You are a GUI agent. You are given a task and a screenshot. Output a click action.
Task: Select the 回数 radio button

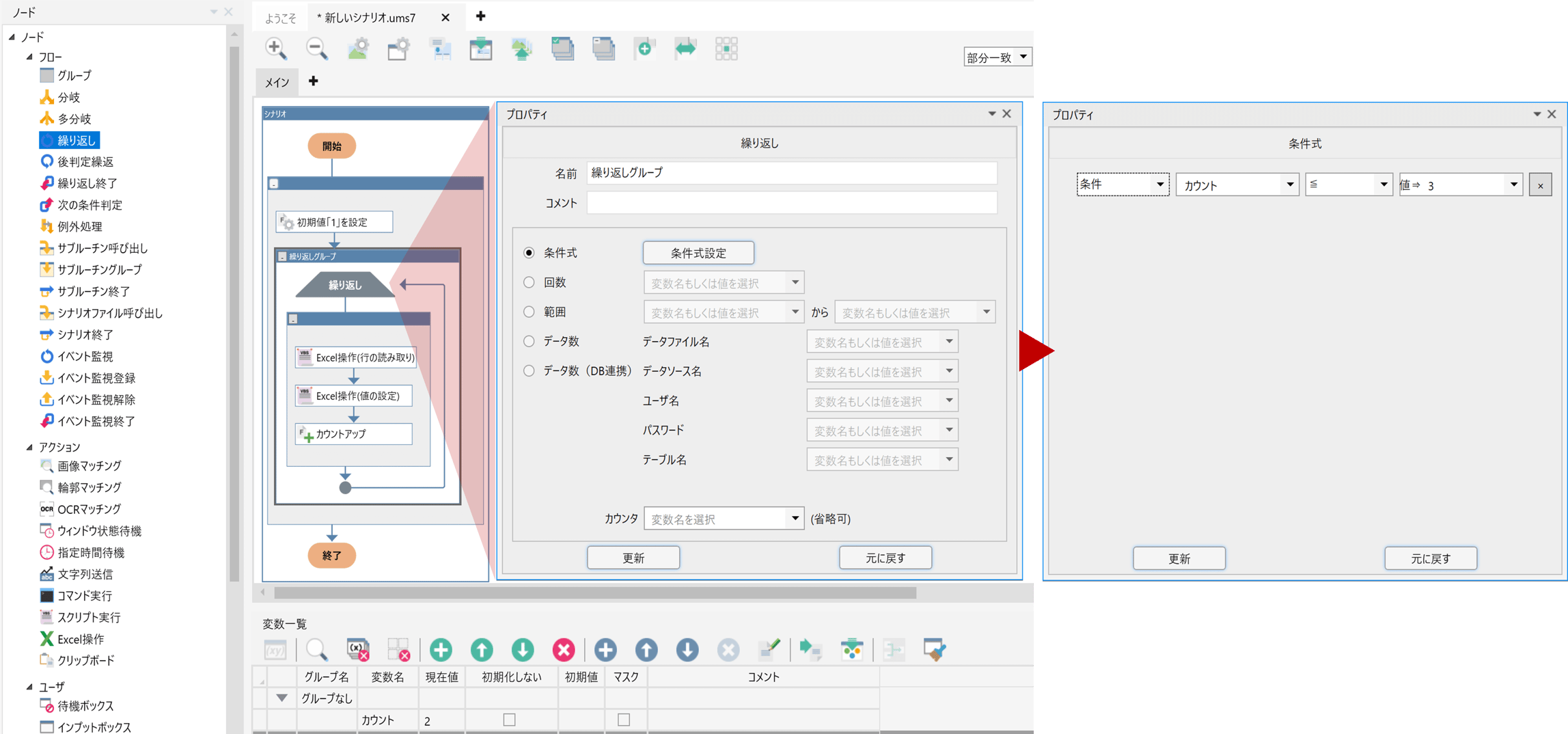click(529, 282)
